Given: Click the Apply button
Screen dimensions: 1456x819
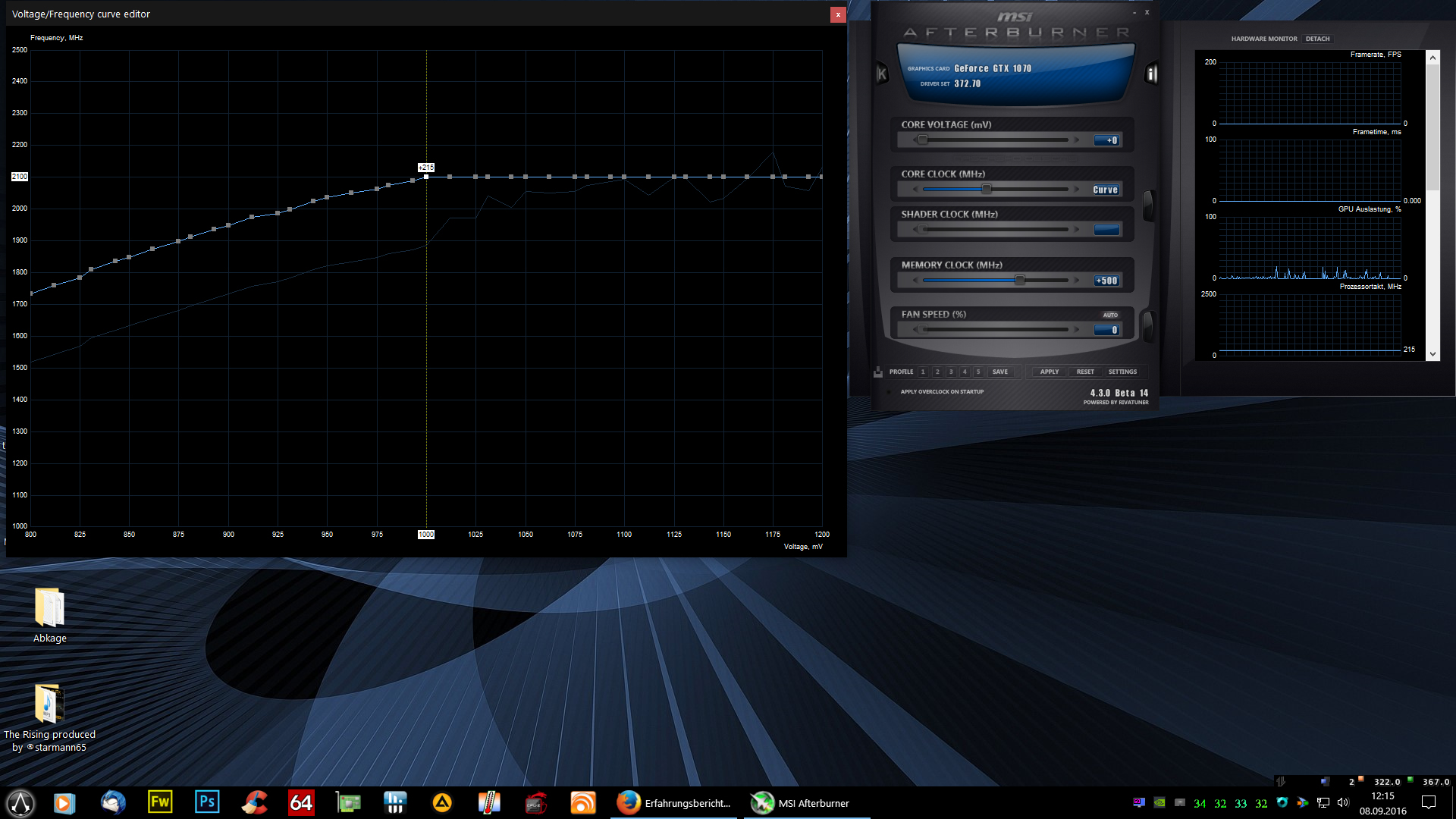Looking at the screenshot, I should (1050, 372).
